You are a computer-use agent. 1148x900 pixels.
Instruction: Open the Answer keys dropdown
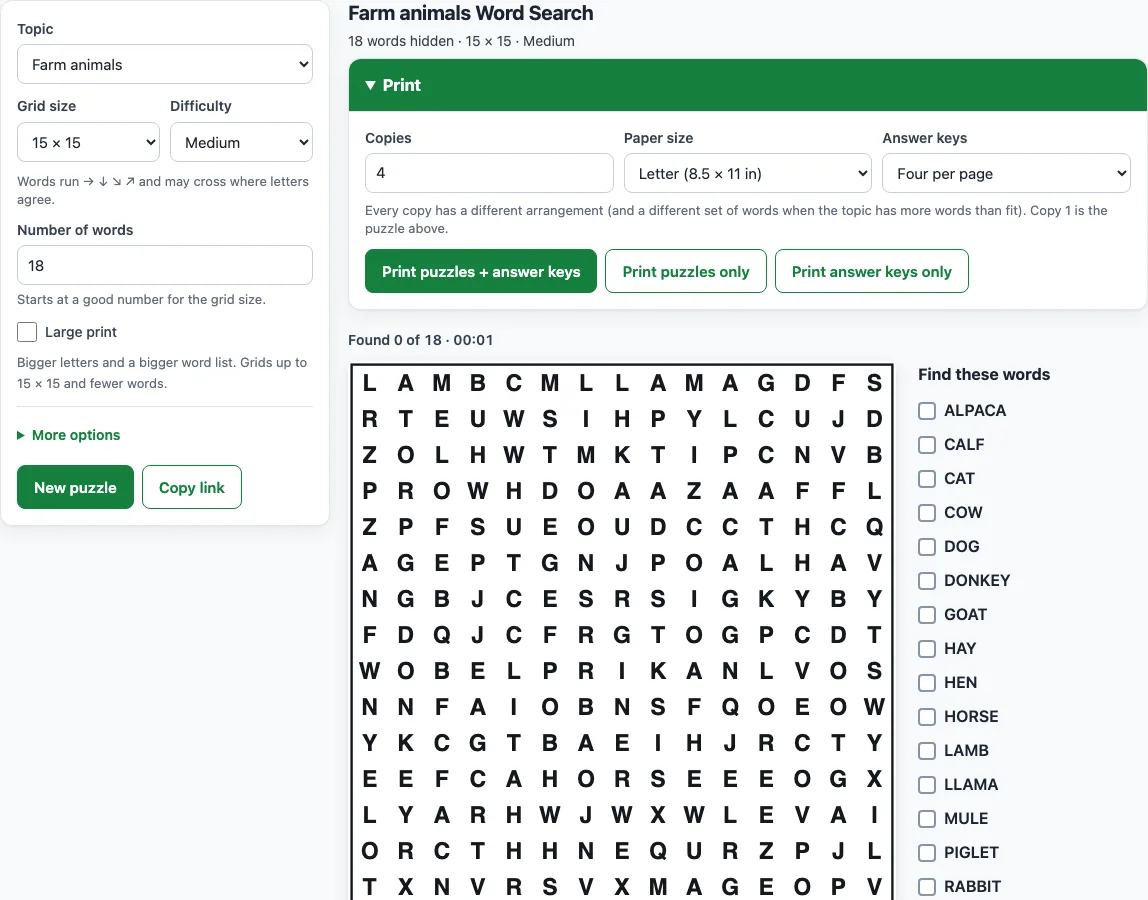click(1006, 173)
